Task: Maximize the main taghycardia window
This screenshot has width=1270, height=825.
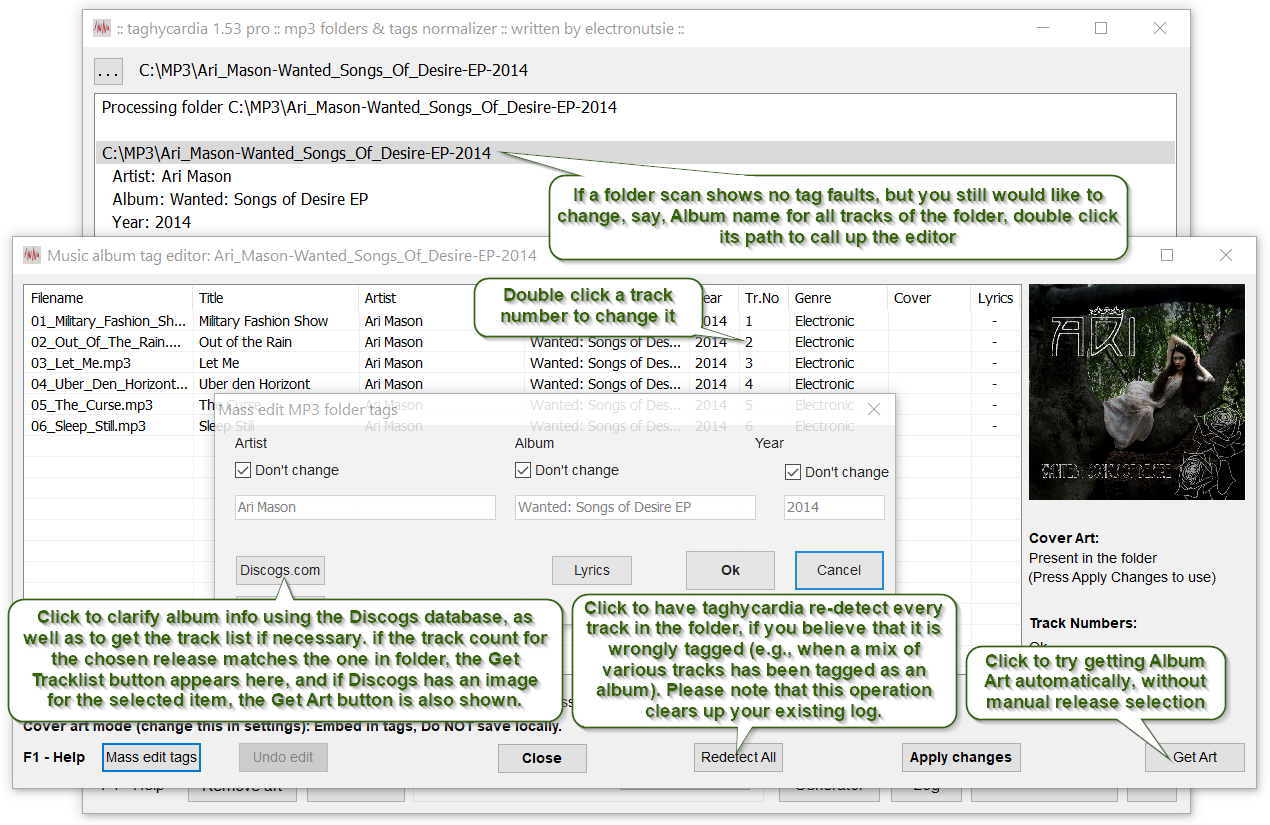Action: [1101, 29]
